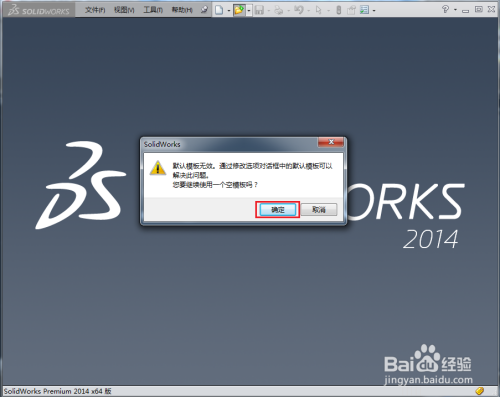Click the Select cursor tool icon
Viewport: 500px width, 397px height.
pos(319,10)
